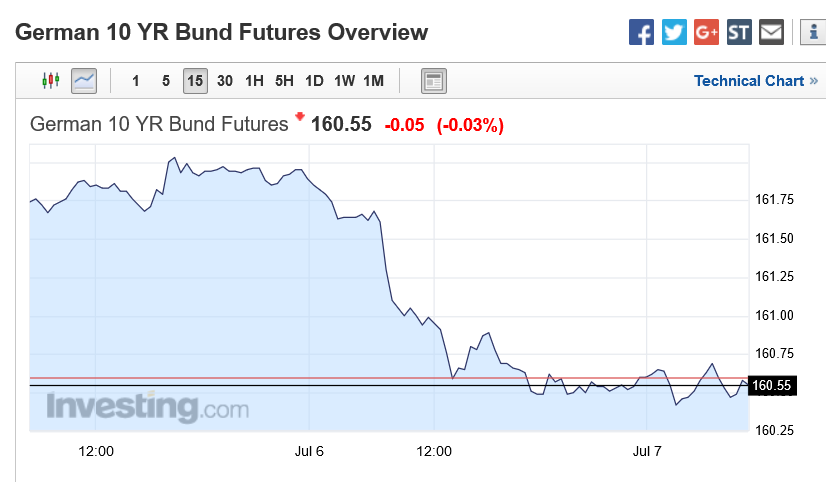Share page on Twitter
This screenshot has width=826, height=482.
point(674,32)
